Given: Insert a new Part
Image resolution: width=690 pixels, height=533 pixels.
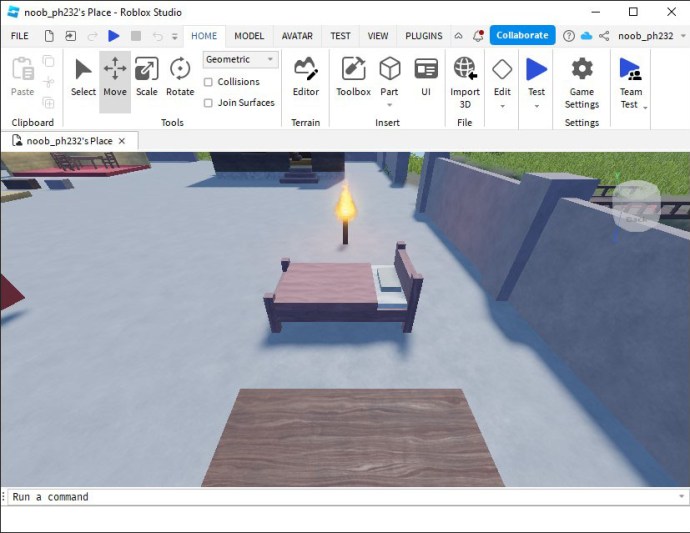Looking at the screenshot, I should pos(389,77).
